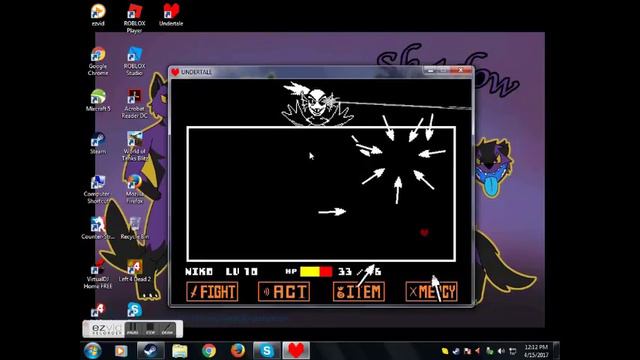Select the MERCY battle button

click(431, 292)
